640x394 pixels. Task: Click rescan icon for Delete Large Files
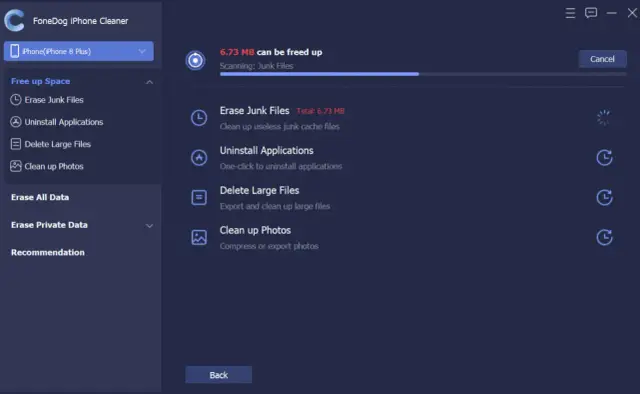[604, 197]
